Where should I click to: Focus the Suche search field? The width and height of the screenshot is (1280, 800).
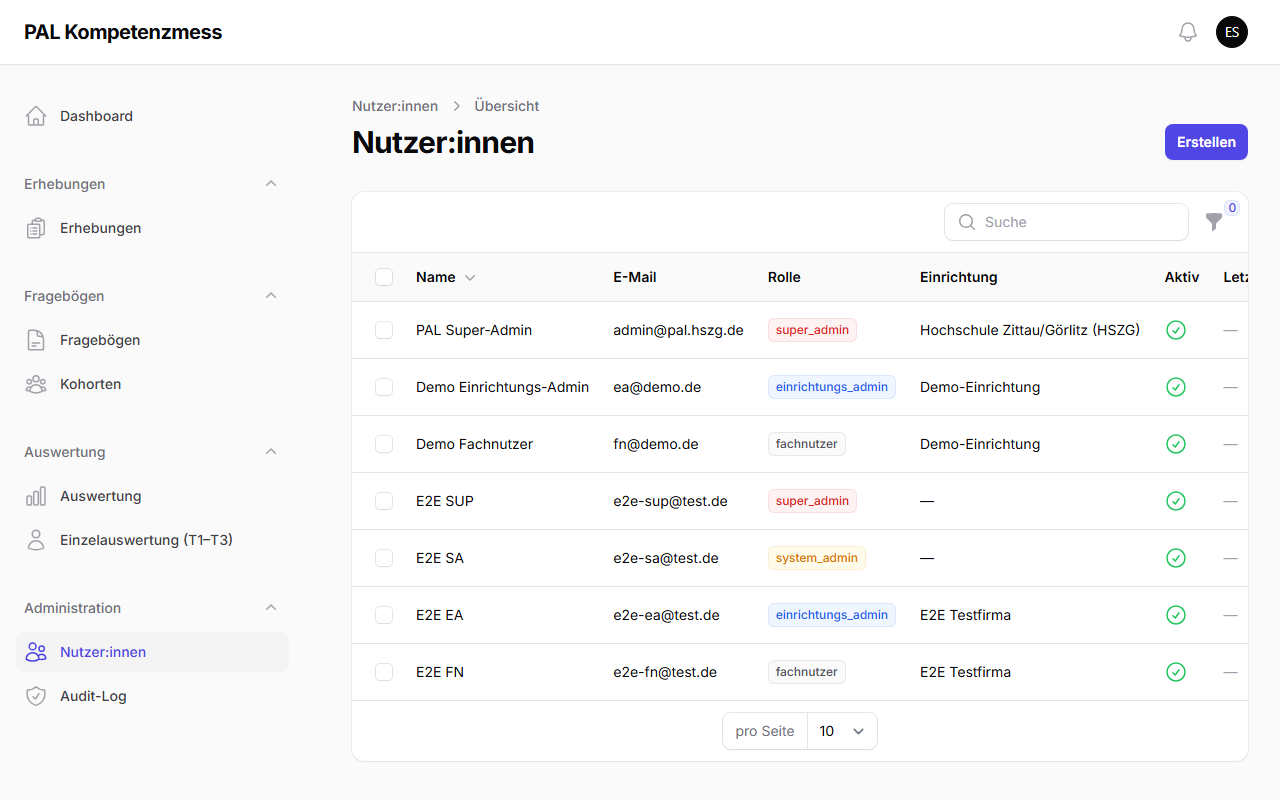[1066, 222]
